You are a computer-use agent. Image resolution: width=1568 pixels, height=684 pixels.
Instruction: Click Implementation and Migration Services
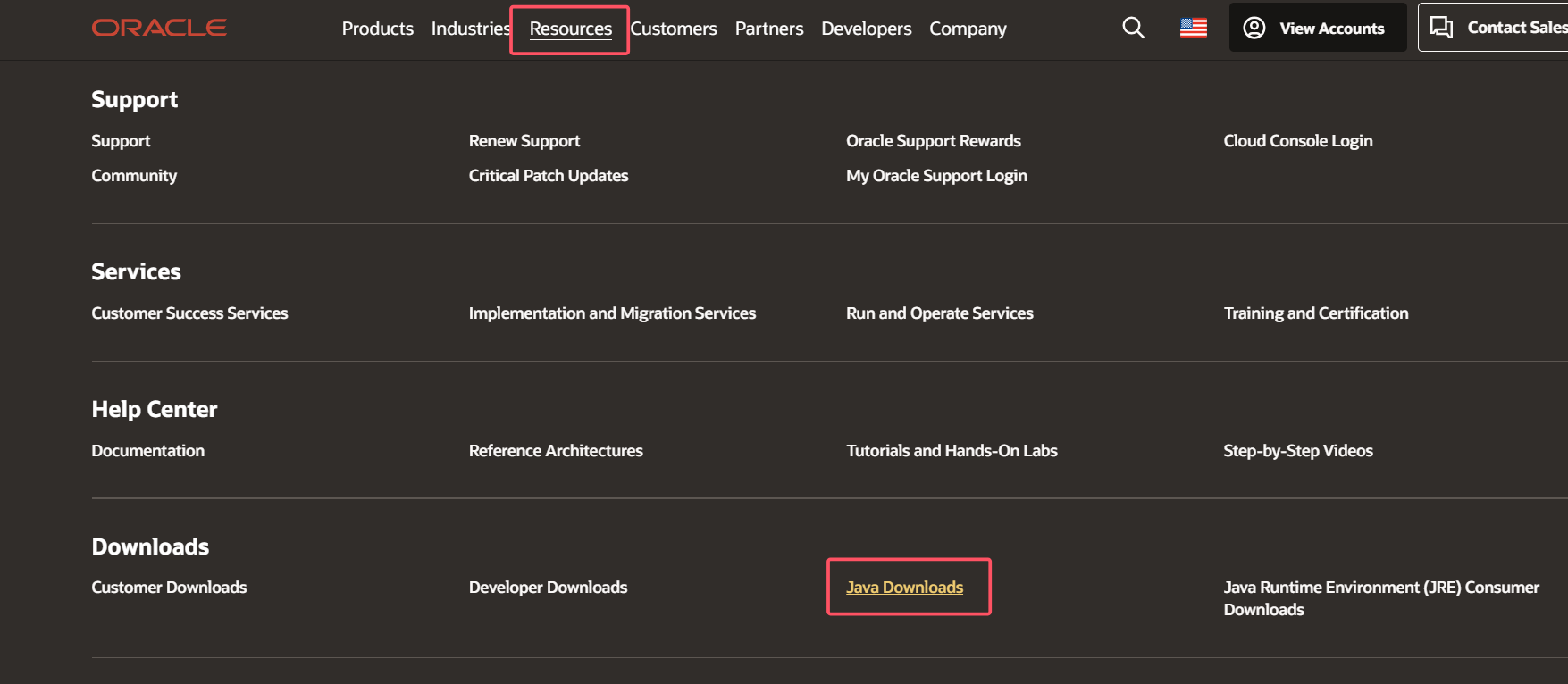tap(612, 313)
